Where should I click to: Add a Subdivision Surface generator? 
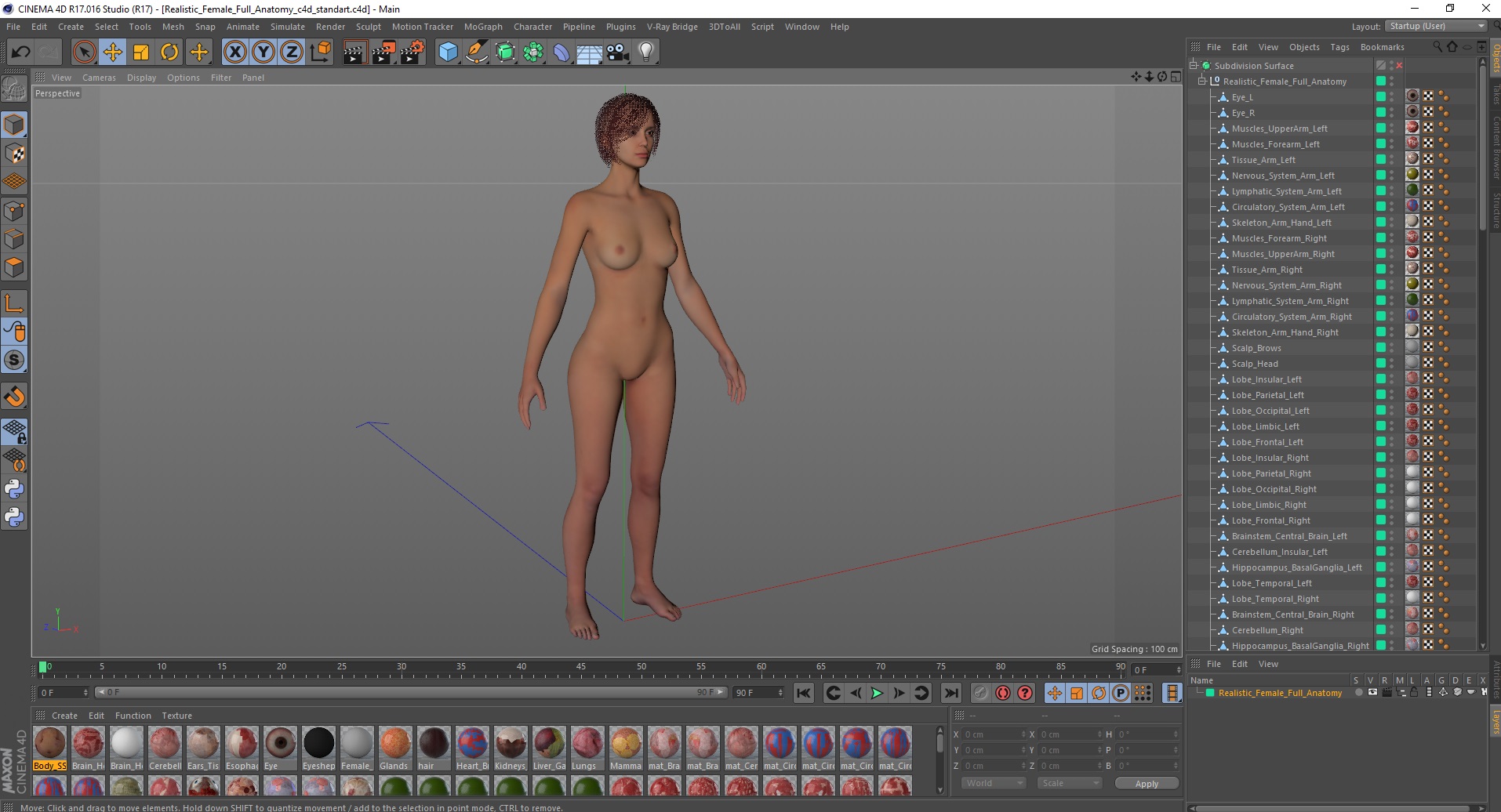pyautogui.click(x=505, y=53)
